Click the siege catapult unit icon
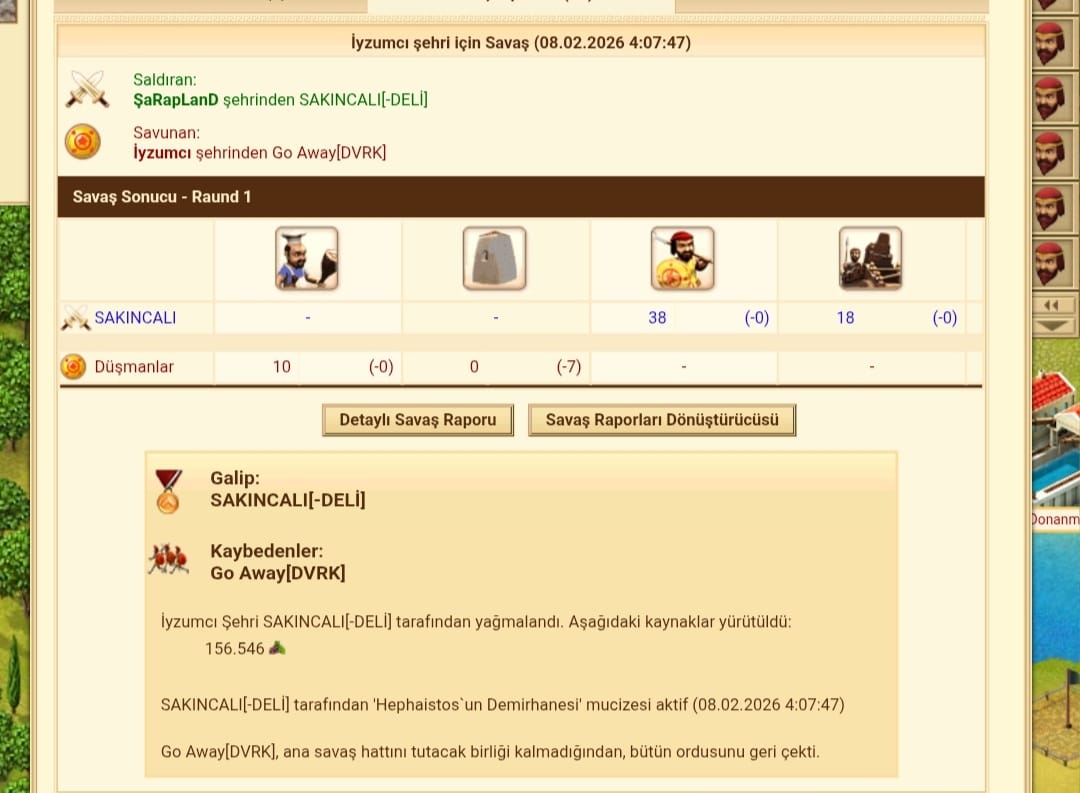The height and width of the screenshot is (793, 1080). coord(871,258)
